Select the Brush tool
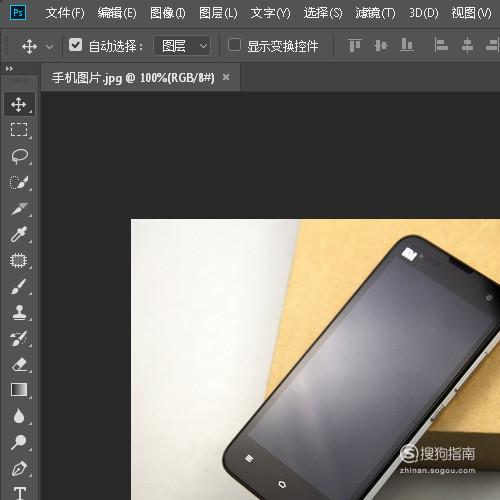500x500 pixels. pos(19,287)
